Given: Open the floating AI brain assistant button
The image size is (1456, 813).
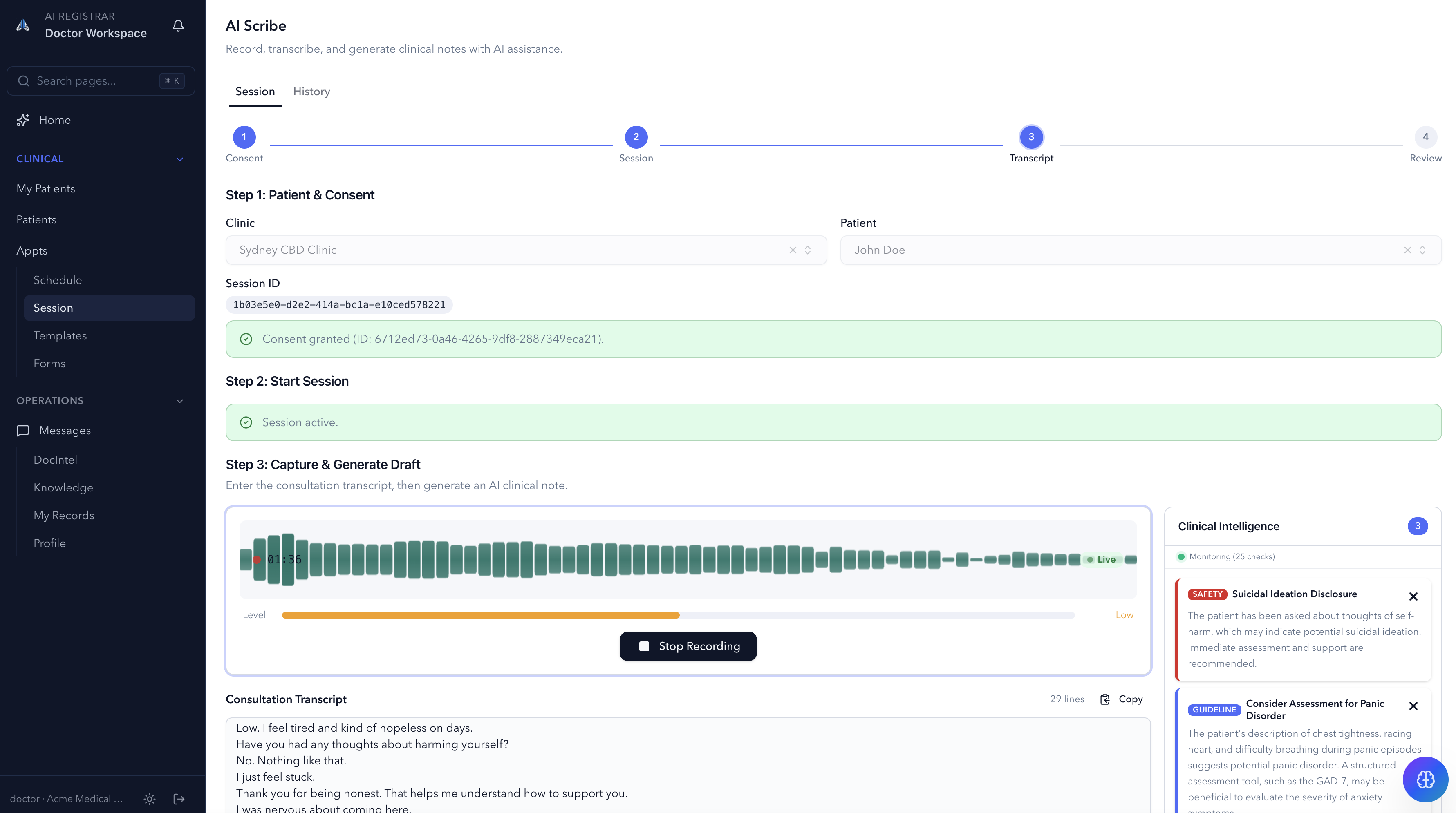Looking at the screenshot, I should [1425, 779].
